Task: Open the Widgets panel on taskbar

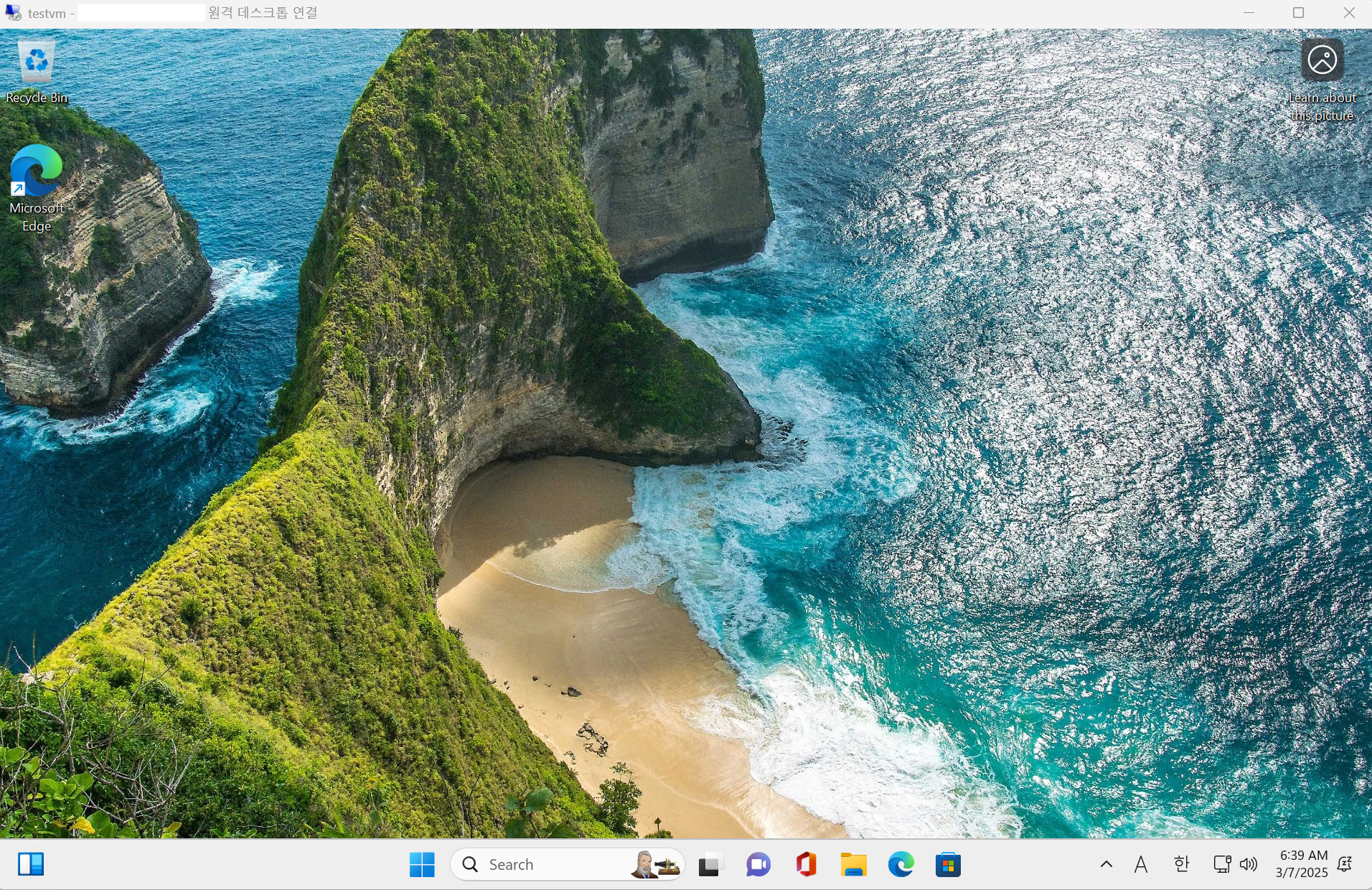Action: coord(31,864)
